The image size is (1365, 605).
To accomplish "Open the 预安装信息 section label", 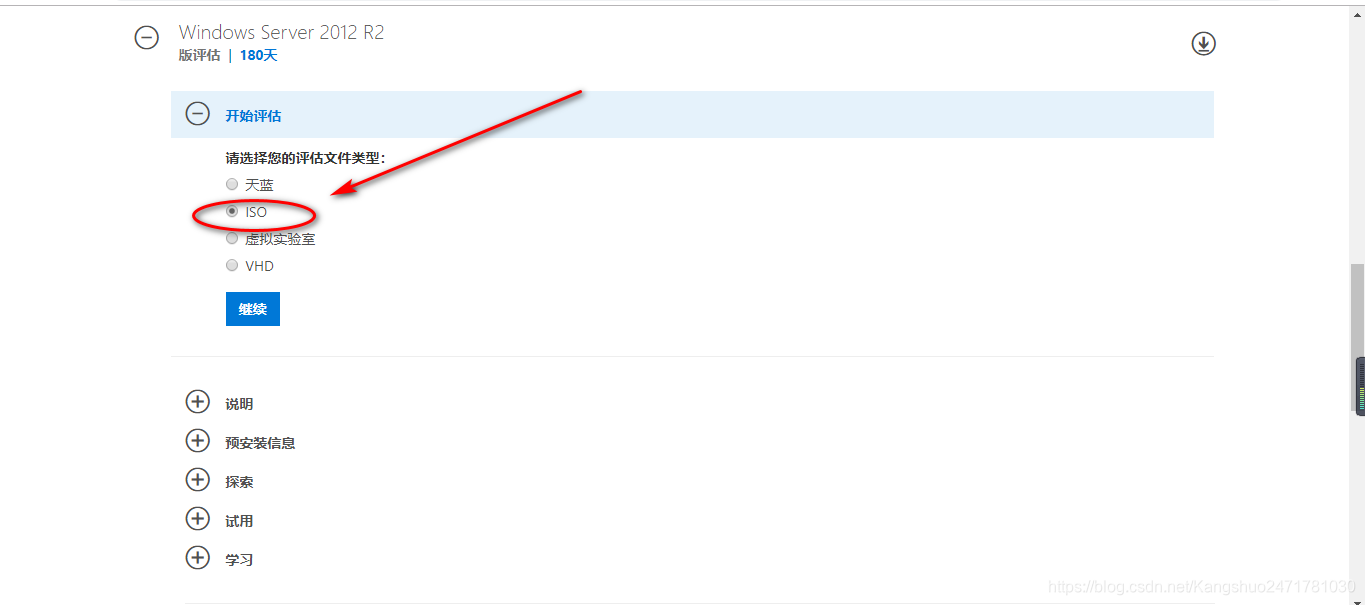I will coord(260,443).
